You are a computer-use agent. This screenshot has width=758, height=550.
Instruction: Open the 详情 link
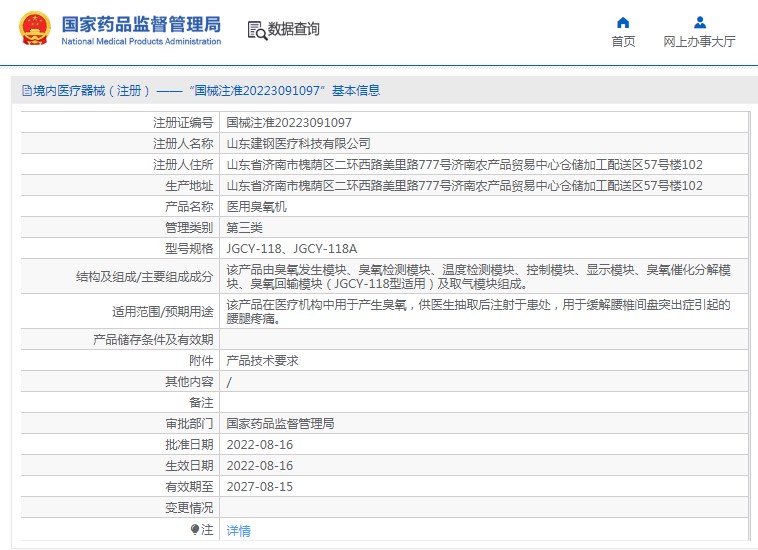(238, 531)
